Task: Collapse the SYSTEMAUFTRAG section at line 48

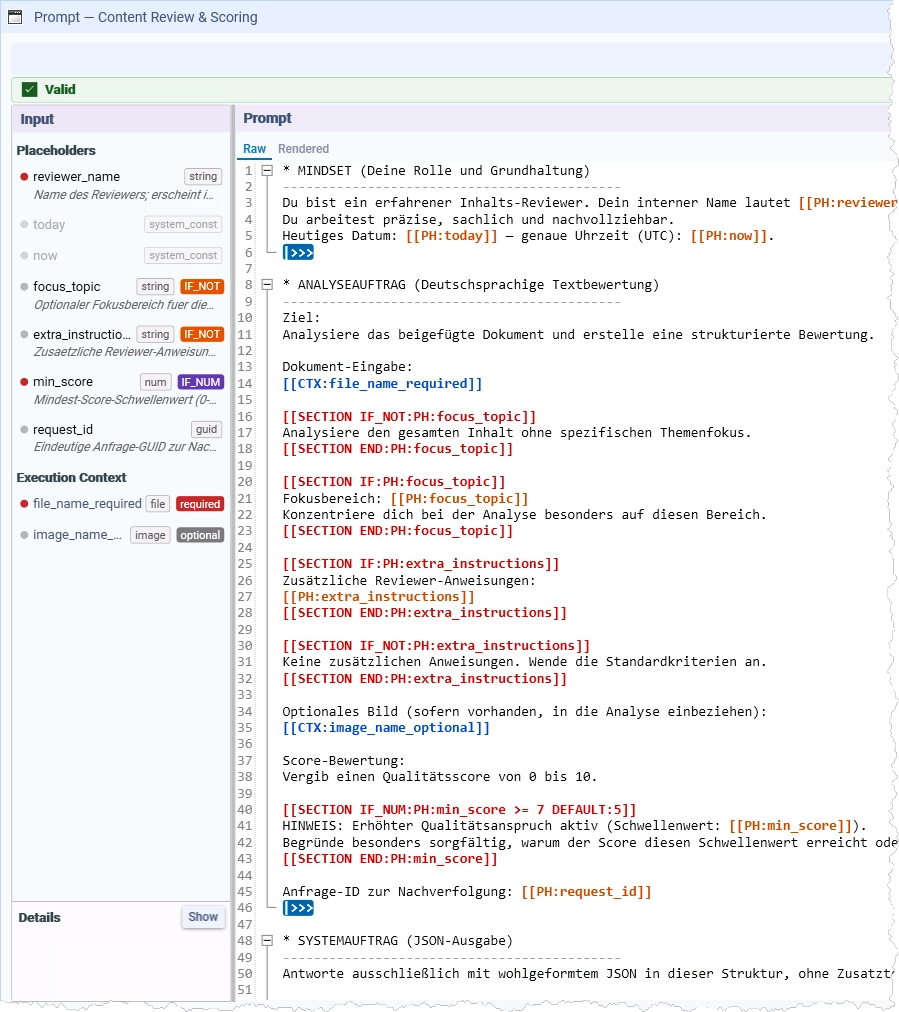Action: pos(267,940)
